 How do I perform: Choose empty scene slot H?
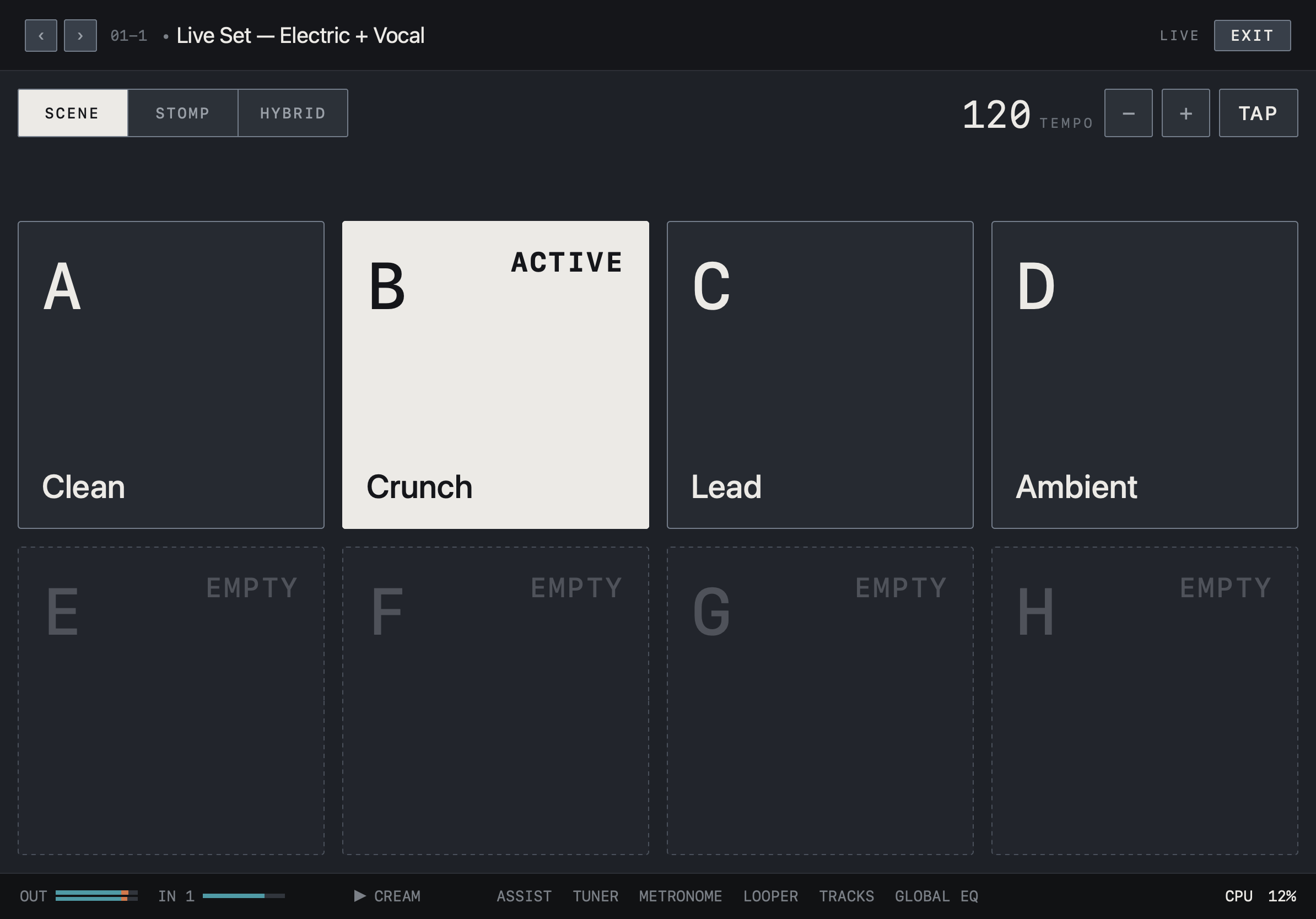click(x=1144, y=701)
